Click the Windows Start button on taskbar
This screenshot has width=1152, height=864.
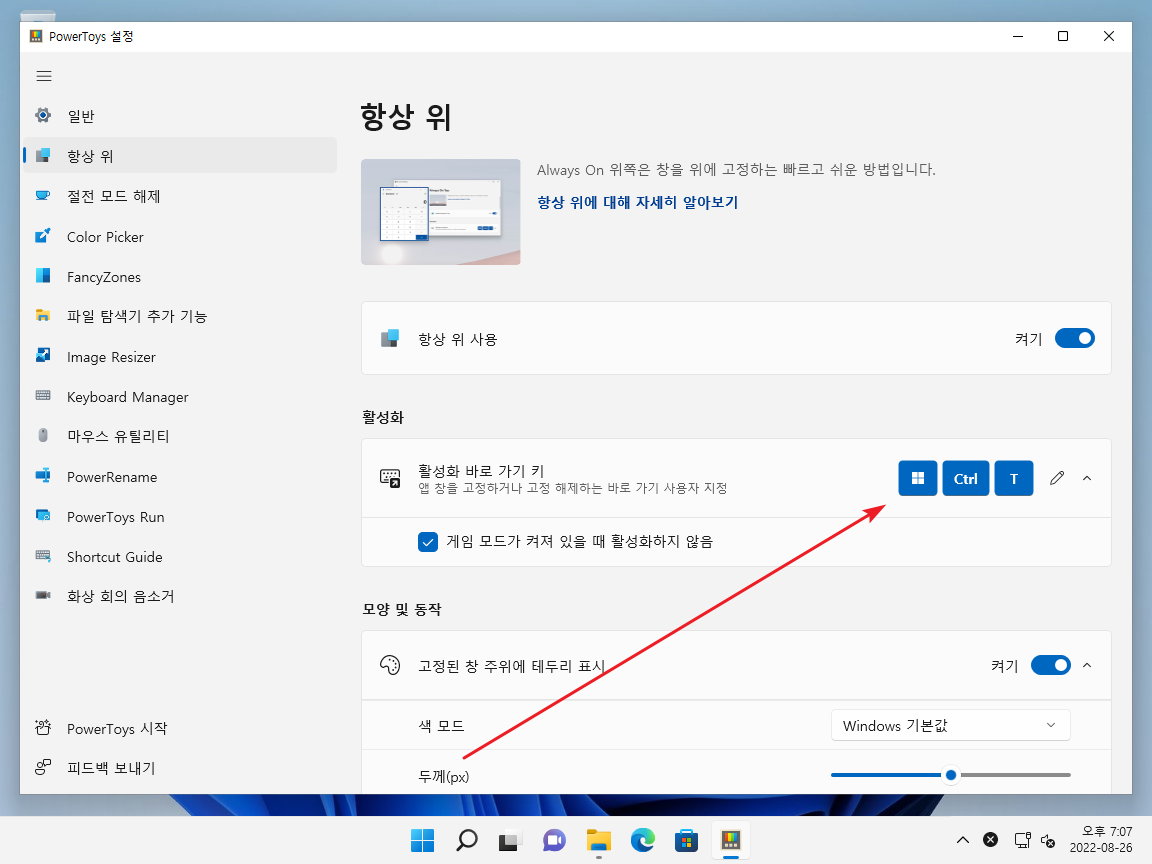422,840
